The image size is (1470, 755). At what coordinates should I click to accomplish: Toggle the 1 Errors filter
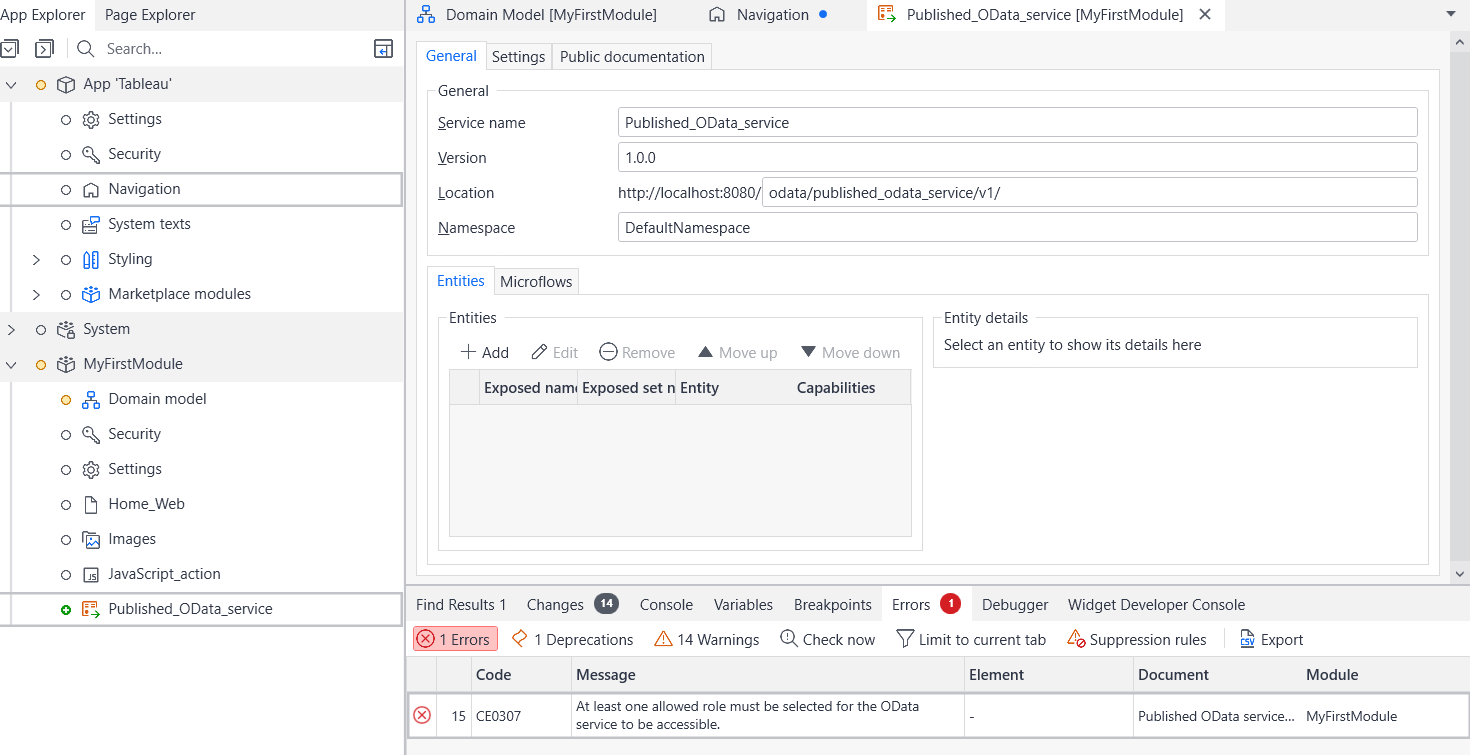[455, 639]
